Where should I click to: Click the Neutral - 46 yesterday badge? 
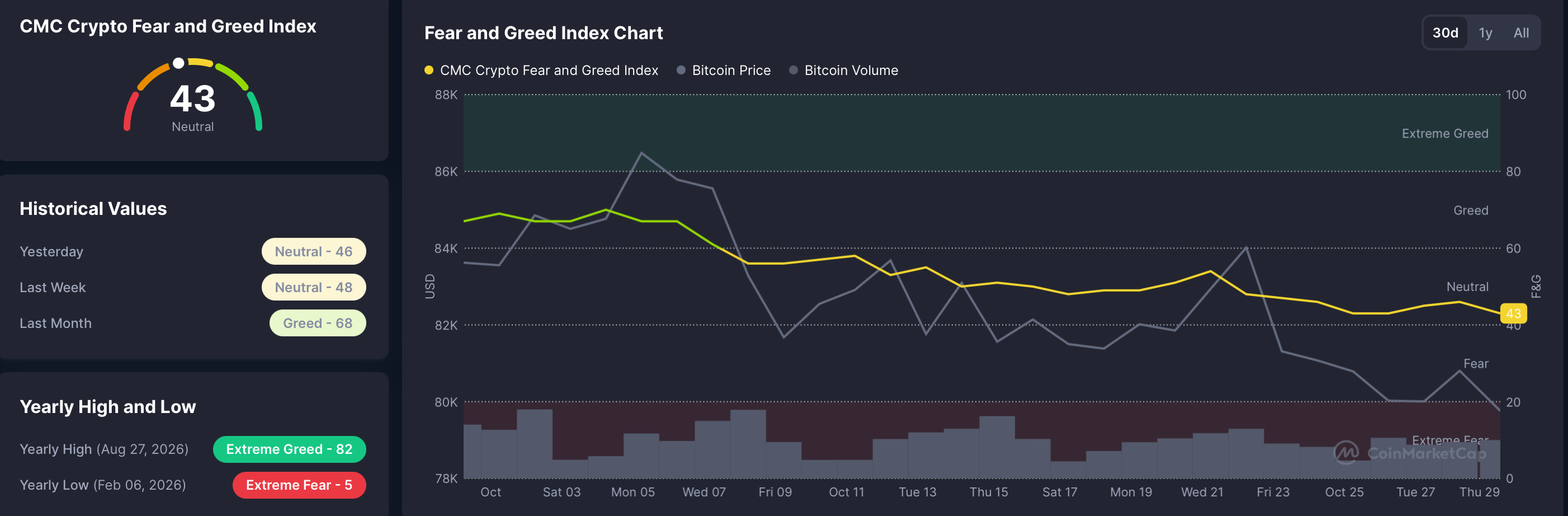(x=314, y=252)
